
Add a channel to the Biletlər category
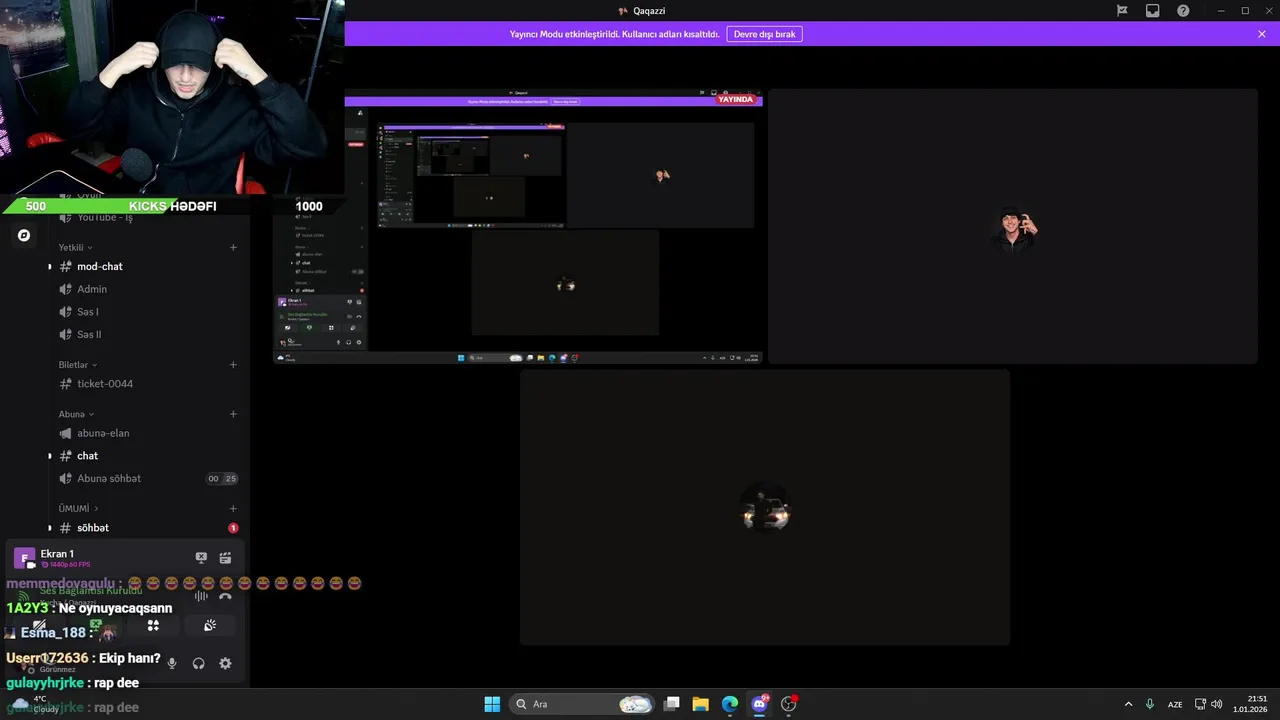coord(233,365)
